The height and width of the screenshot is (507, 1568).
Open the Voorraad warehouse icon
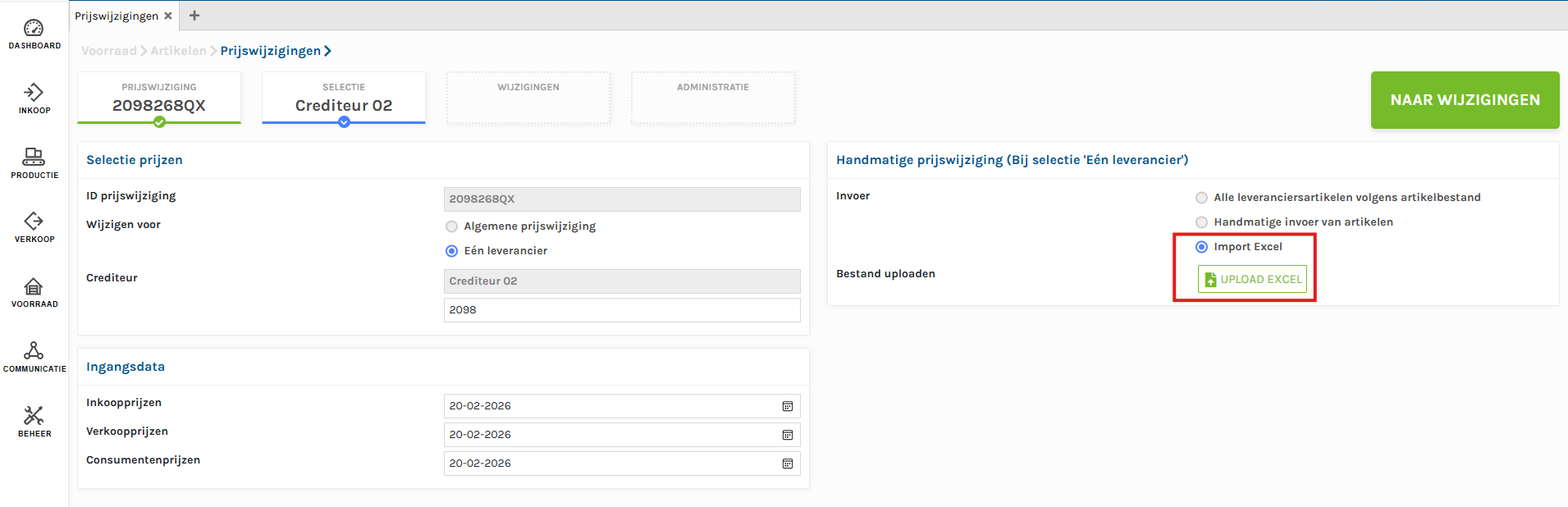pos(34,286)
